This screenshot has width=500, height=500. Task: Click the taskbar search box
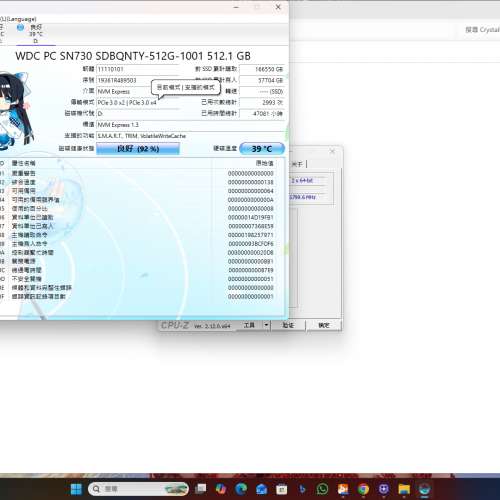point(138,489)
